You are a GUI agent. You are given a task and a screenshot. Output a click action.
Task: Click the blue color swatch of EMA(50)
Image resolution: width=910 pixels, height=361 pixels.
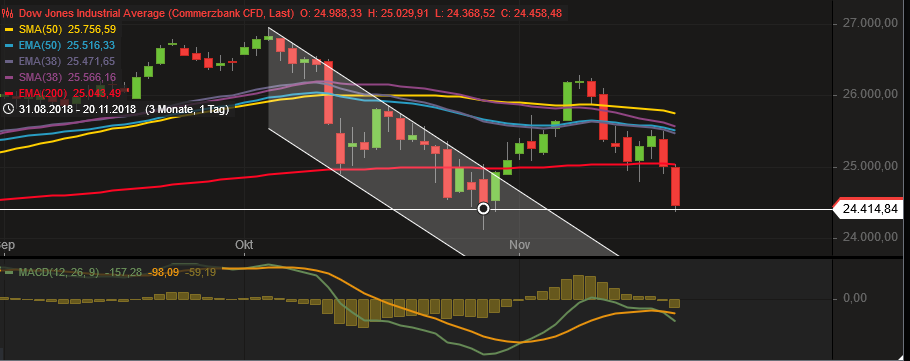click(9, 45)
